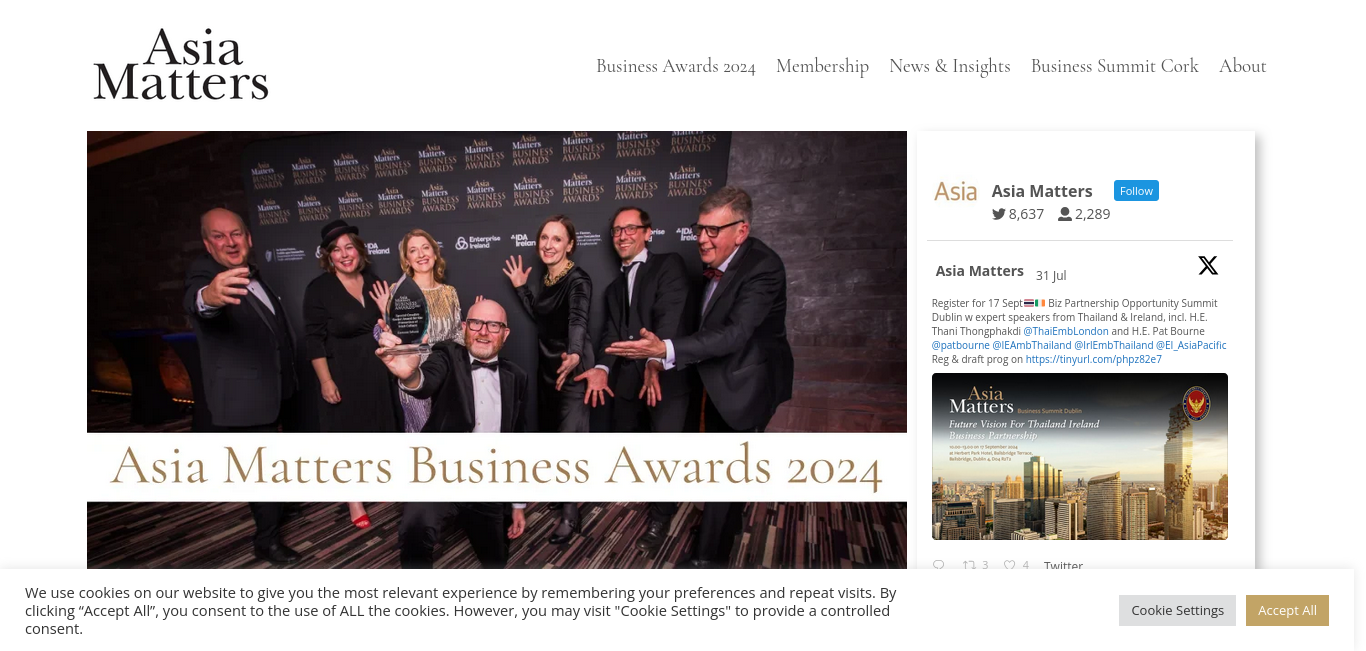Click the tweet reply bubble icon
The width and height of the screenshot is (1366, 651).
point(938,565)
